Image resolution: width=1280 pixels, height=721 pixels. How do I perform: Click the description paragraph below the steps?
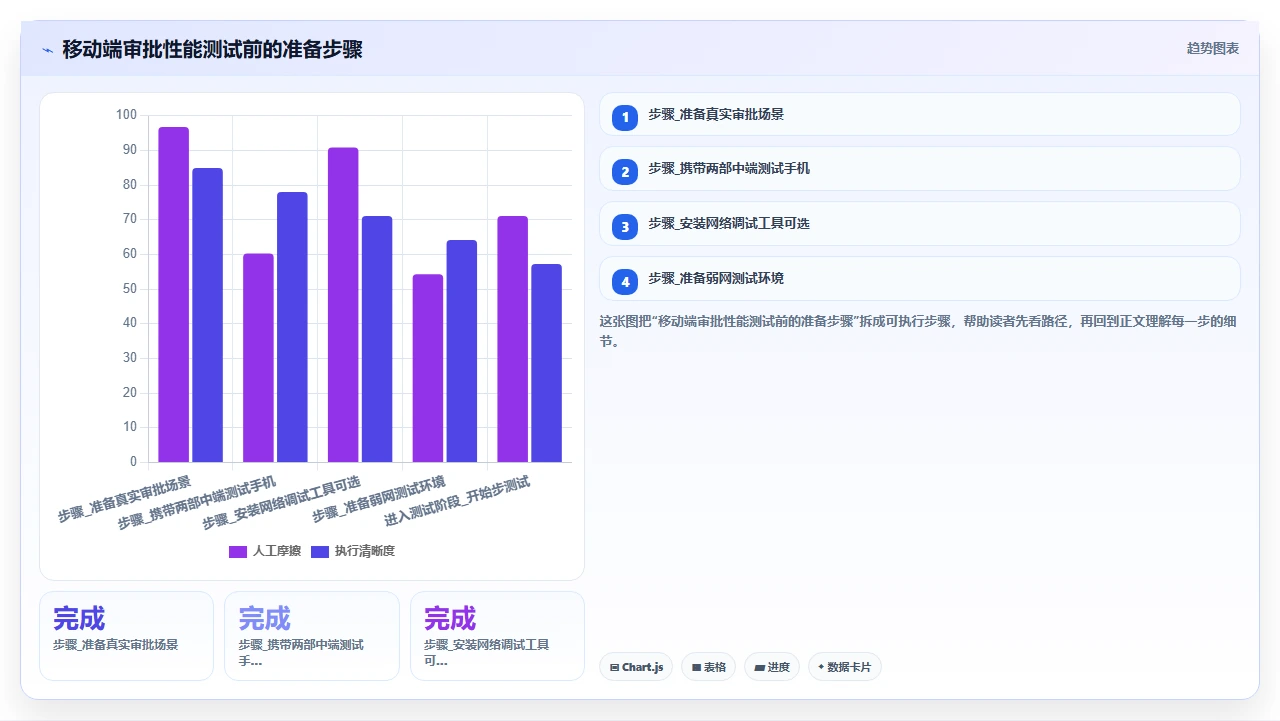point(919,331)
